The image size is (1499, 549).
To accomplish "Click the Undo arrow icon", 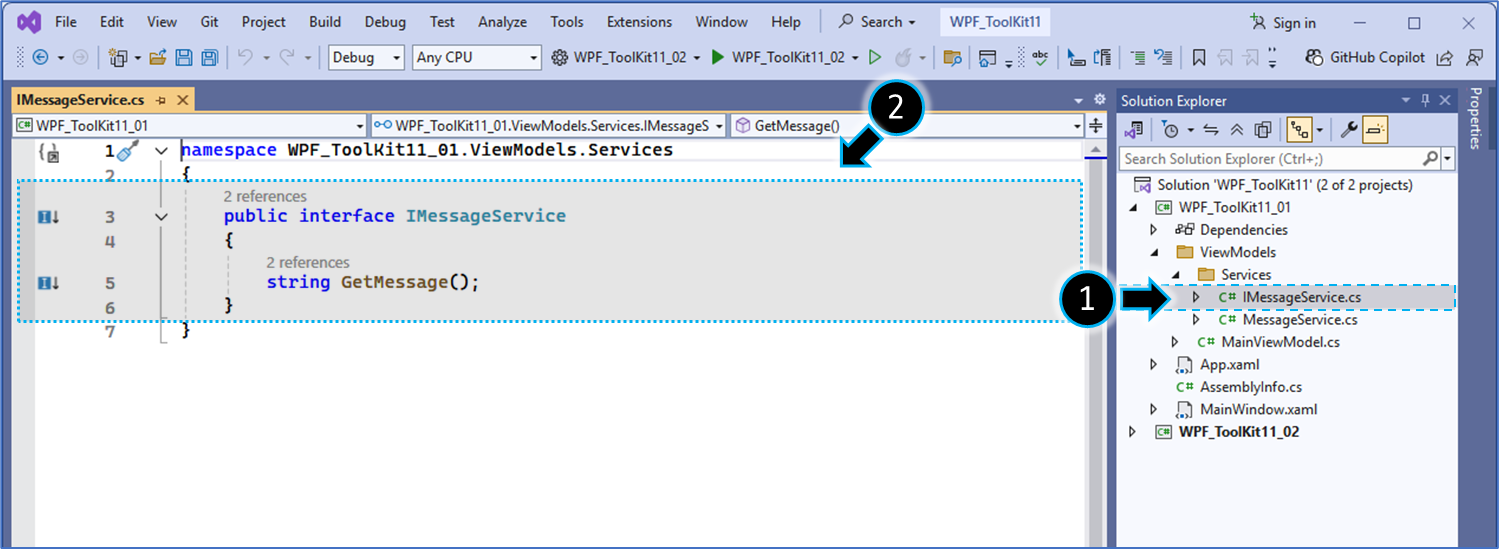I will [246, 58].
